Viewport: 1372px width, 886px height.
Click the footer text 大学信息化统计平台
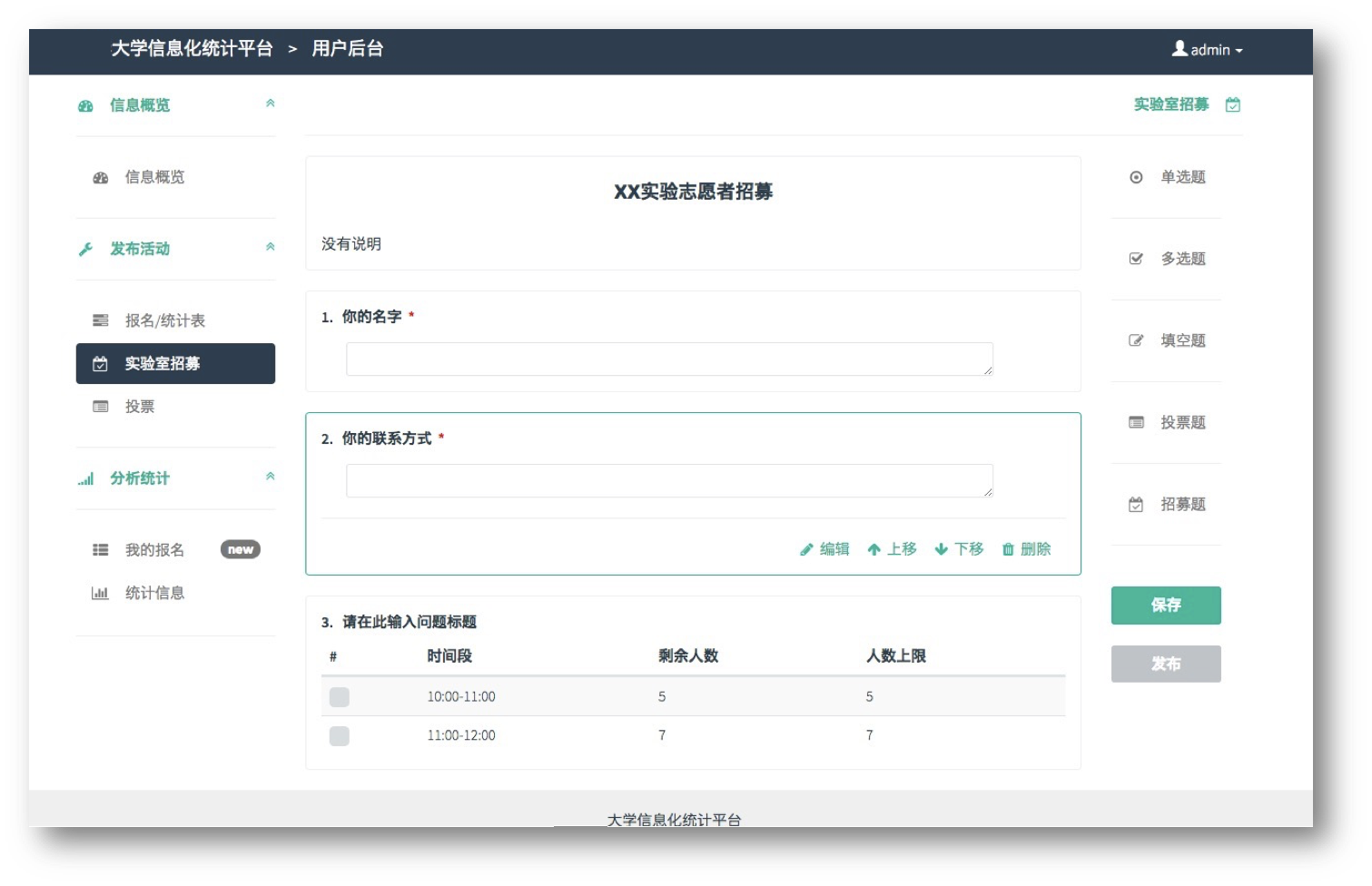(x=674, y=820)
